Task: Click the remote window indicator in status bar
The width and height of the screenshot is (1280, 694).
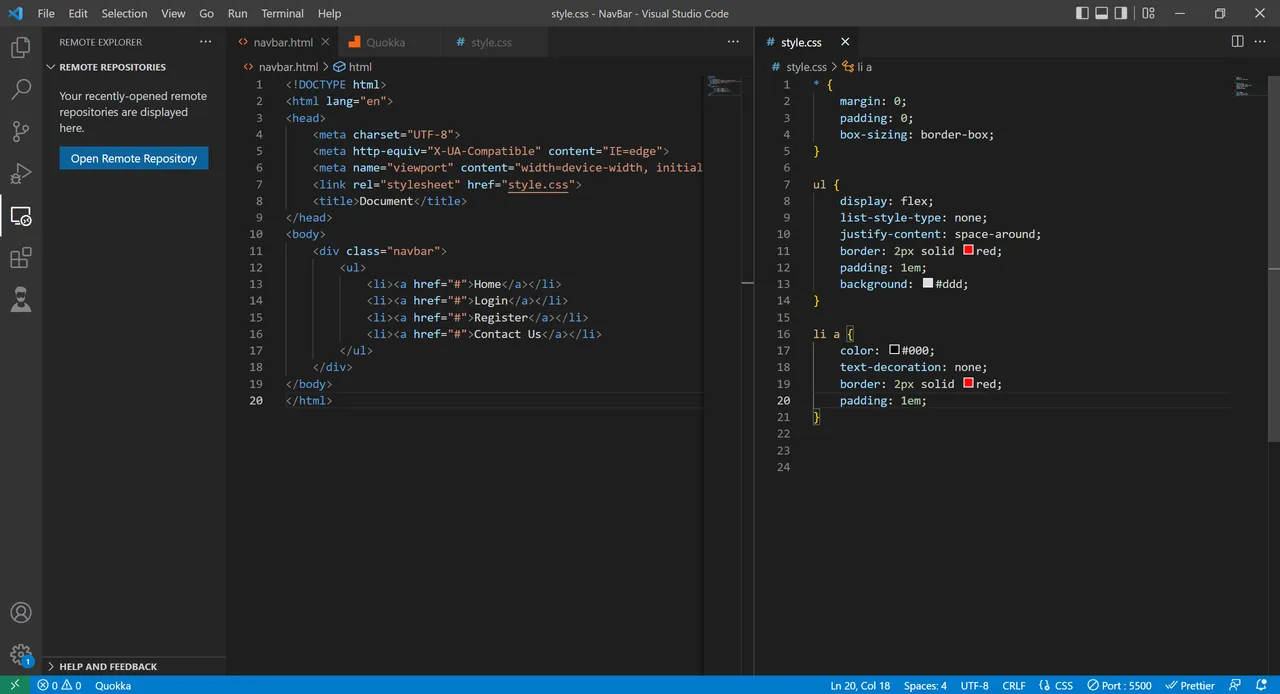Action: pos(14,685)
